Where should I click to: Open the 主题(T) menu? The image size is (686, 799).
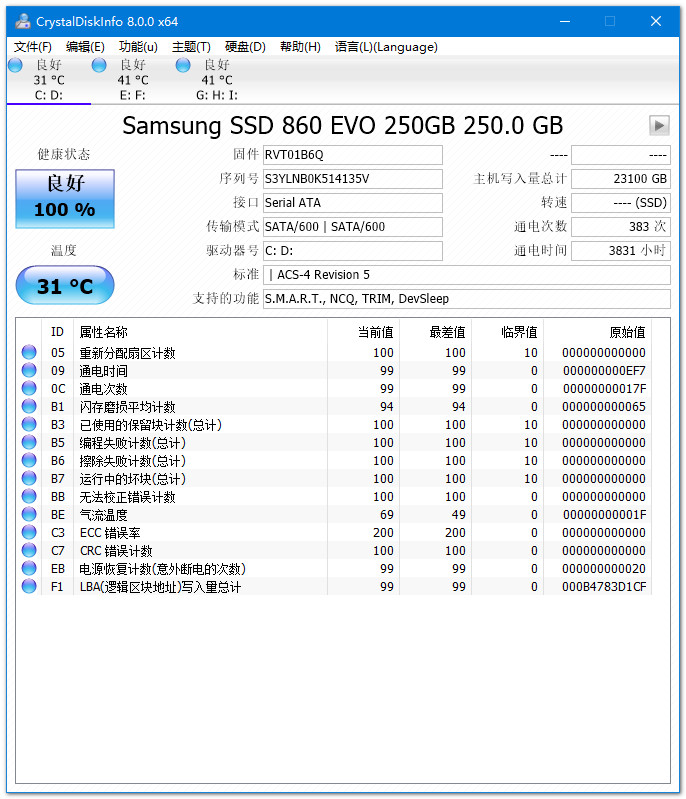(x=191, y=47)
